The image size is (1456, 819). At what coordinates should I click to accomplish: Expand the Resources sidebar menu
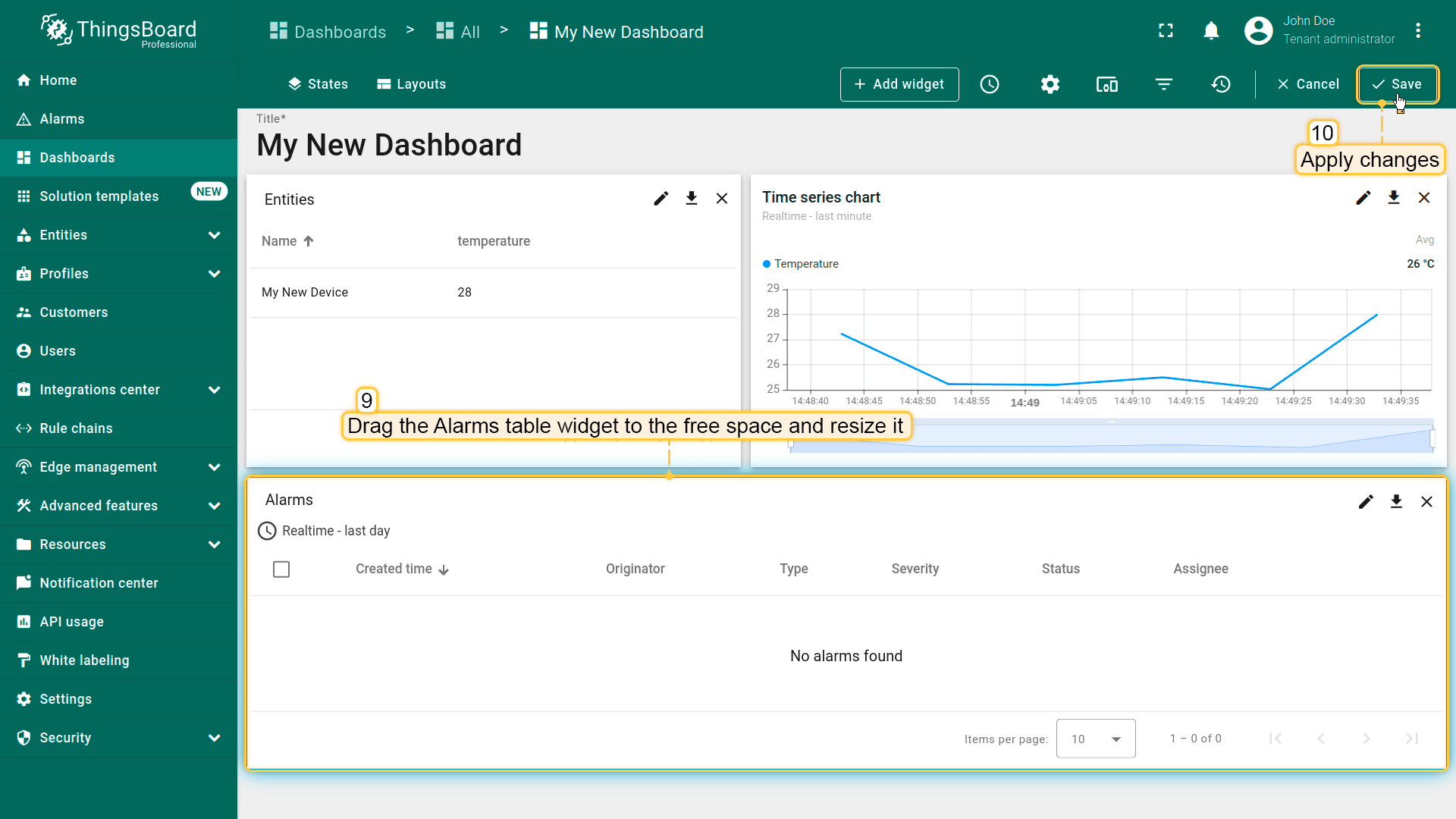[118, 544]
